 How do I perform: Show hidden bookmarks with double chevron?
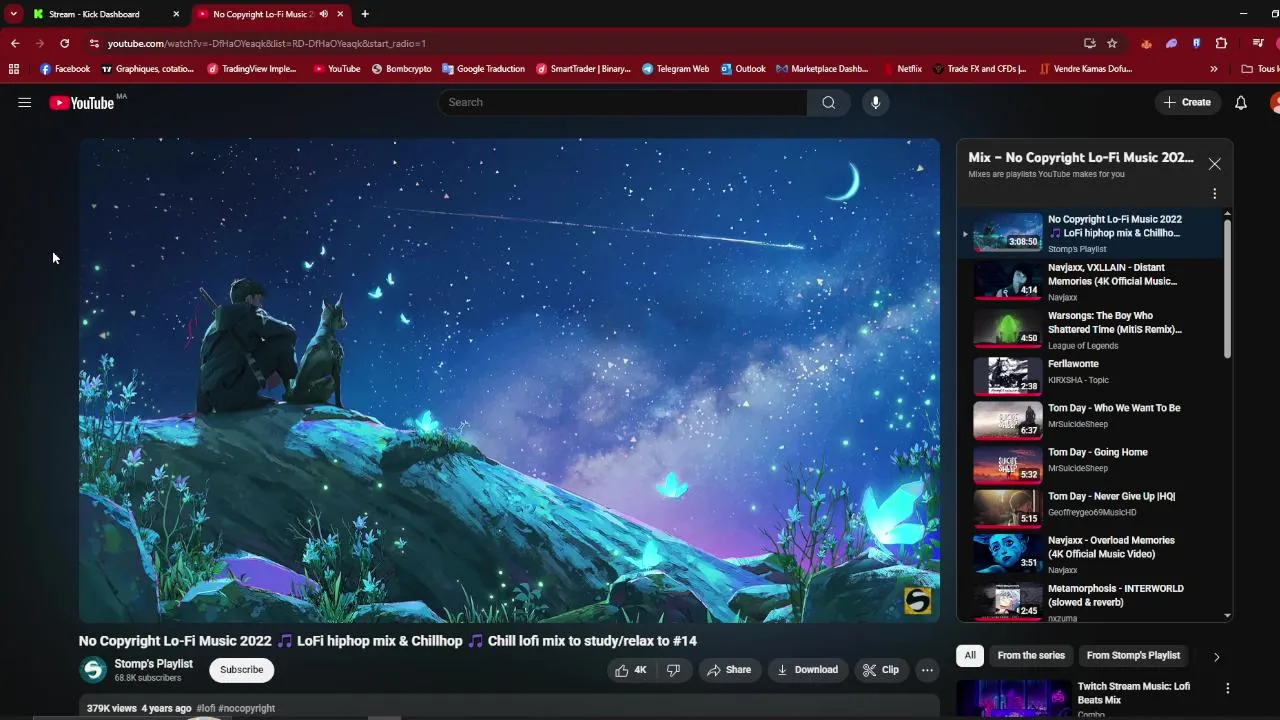(1214, 69)
